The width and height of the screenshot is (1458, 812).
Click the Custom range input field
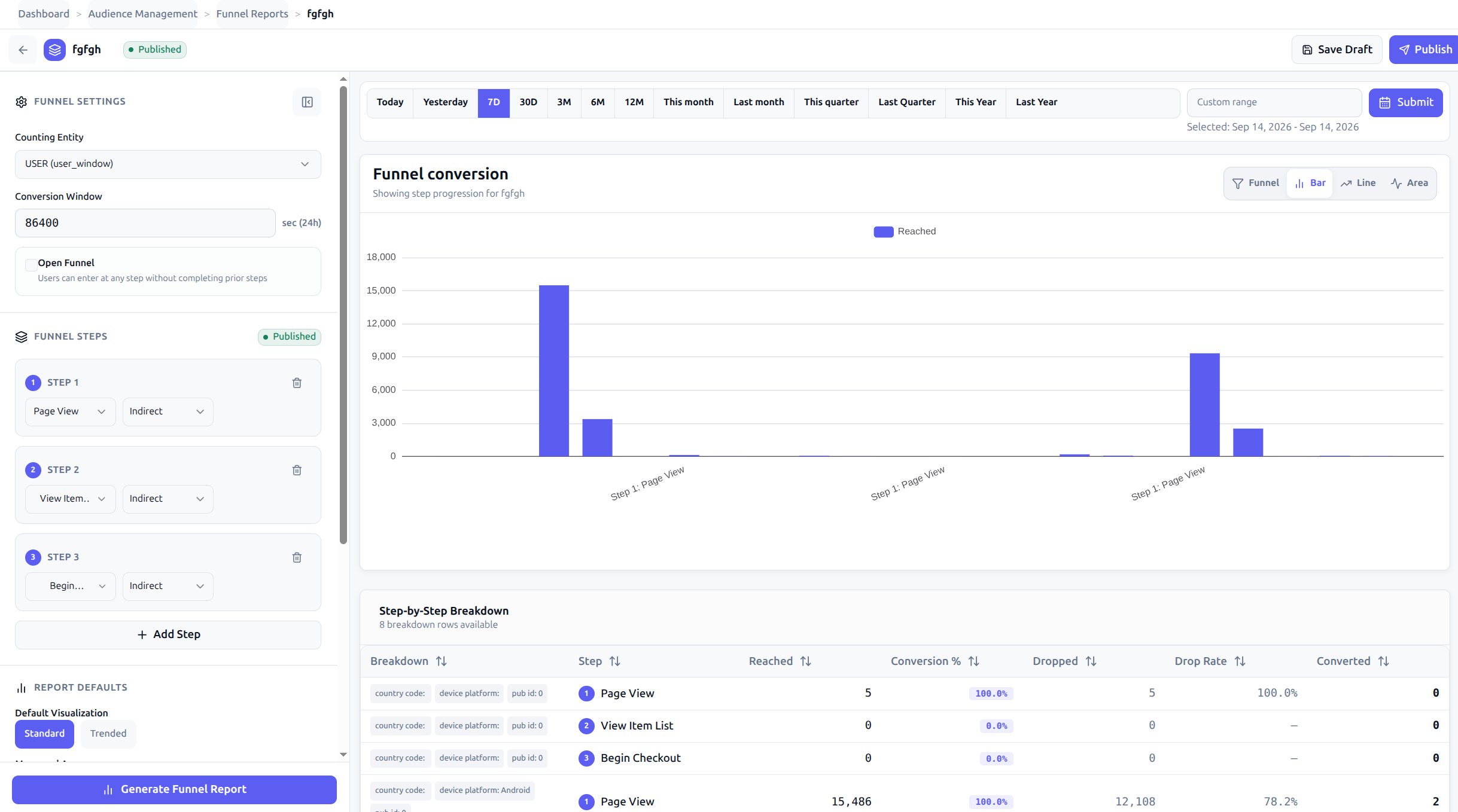(1274, 102)
